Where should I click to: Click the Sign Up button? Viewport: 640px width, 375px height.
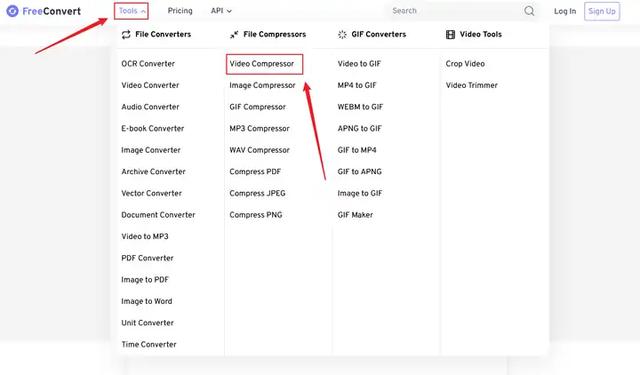[602, 11]
